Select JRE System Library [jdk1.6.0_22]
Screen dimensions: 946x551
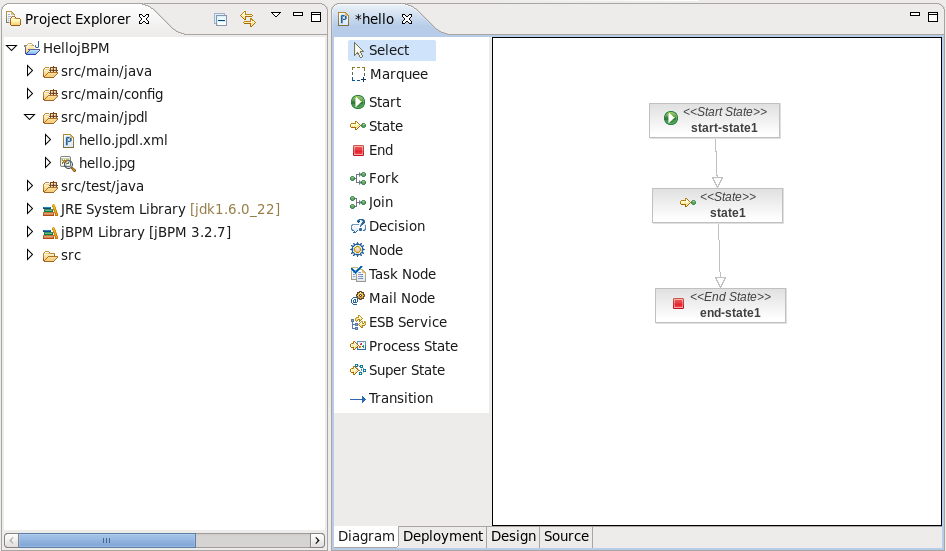tap(170, 209)
